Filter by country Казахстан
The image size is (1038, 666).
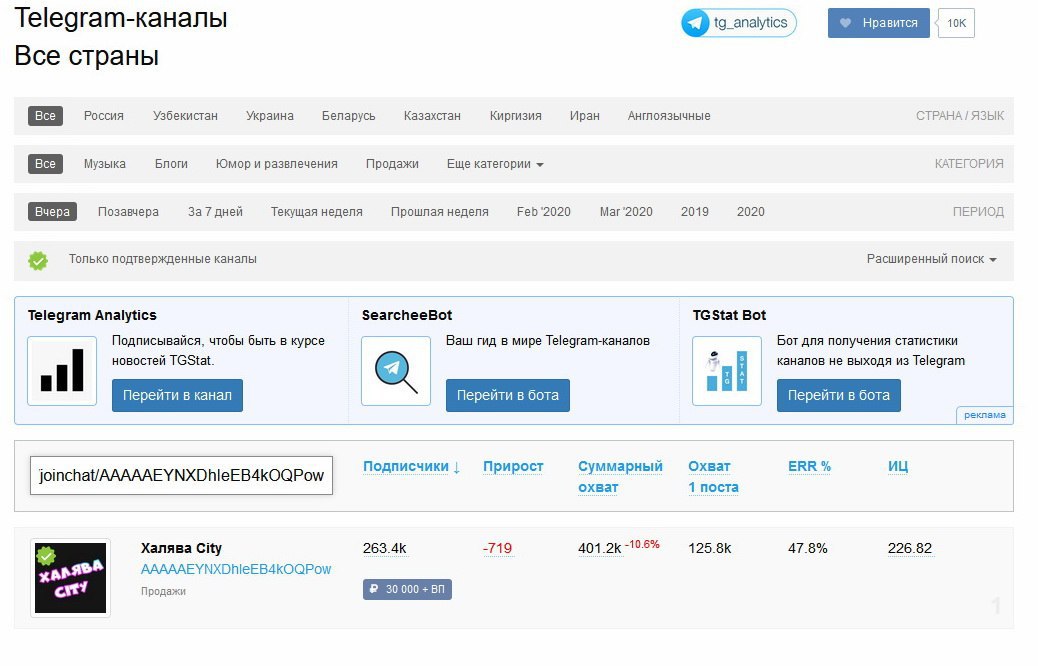pyautogui.click(x=432, y=116)
